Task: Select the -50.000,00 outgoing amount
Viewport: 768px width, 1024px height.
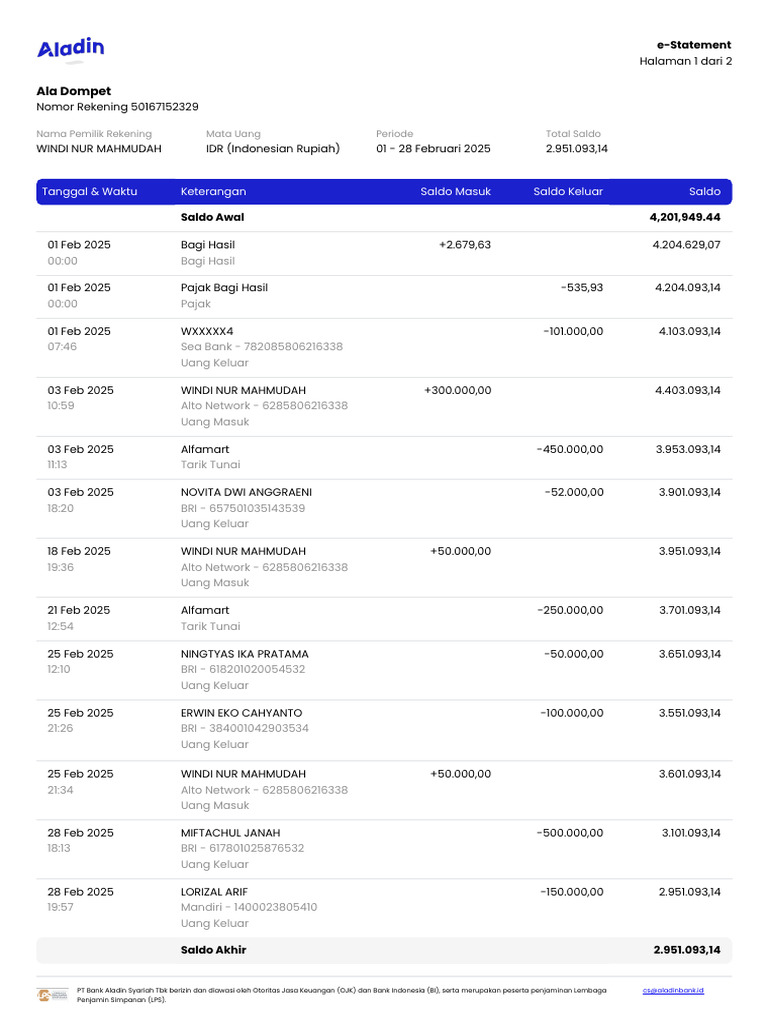Action: [573, 654]
